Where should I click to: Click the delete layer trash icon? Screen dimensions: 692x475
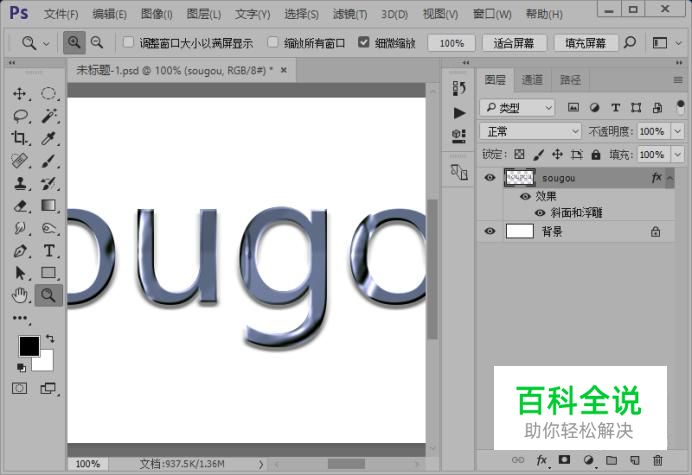(x=658, y=460)
